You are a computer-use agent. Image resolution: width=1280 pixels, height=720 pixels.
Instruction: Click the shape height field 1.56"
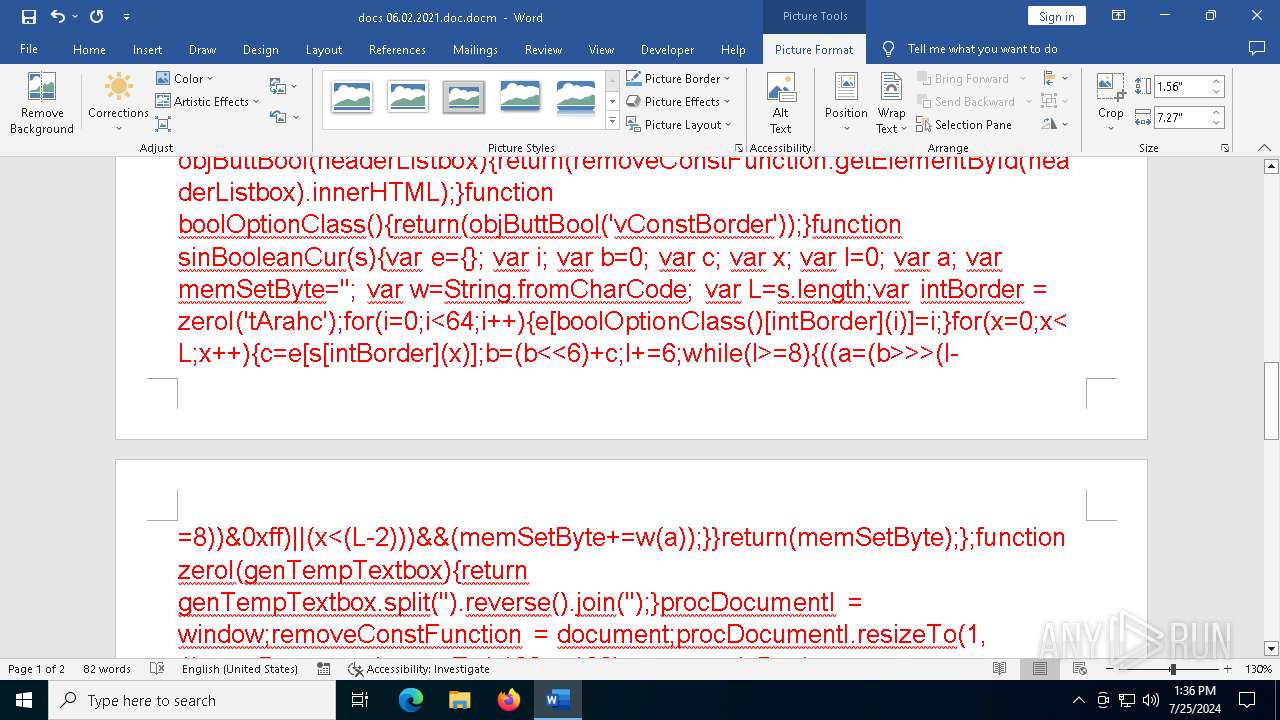[1181, 87]
